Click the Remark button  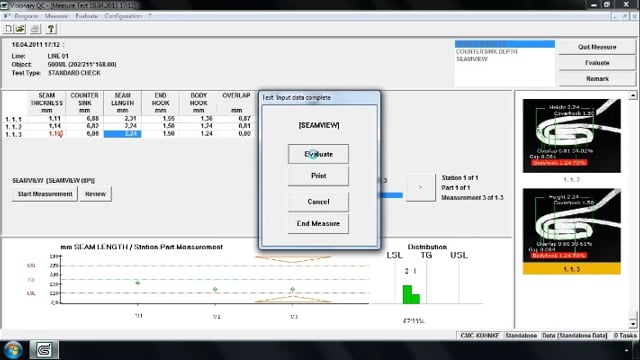tap(597, 79)
